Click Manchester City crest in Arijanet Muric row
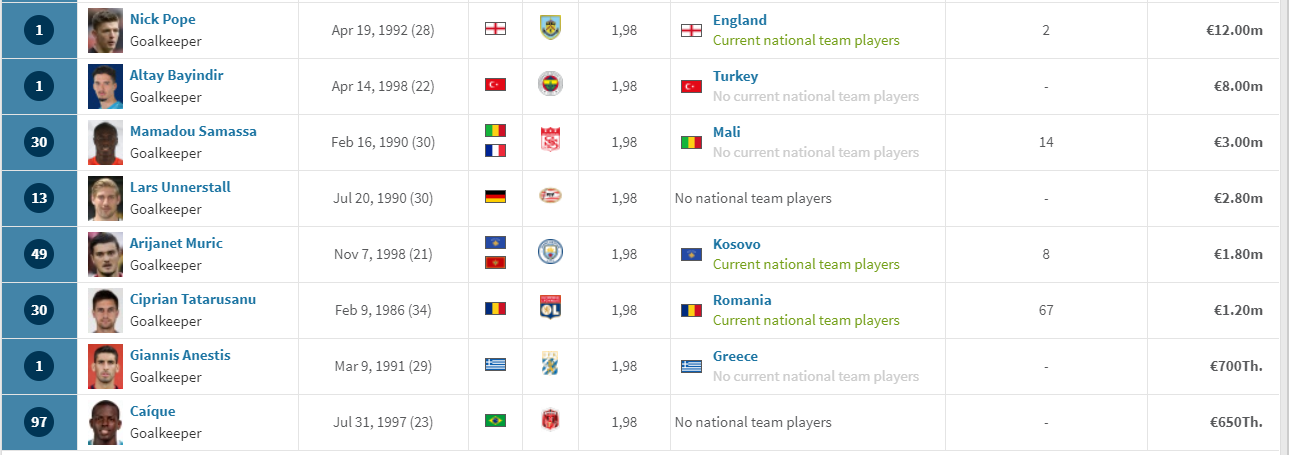Image resolution: width=1289 pixels, height=455 pixels. [550, 253]
